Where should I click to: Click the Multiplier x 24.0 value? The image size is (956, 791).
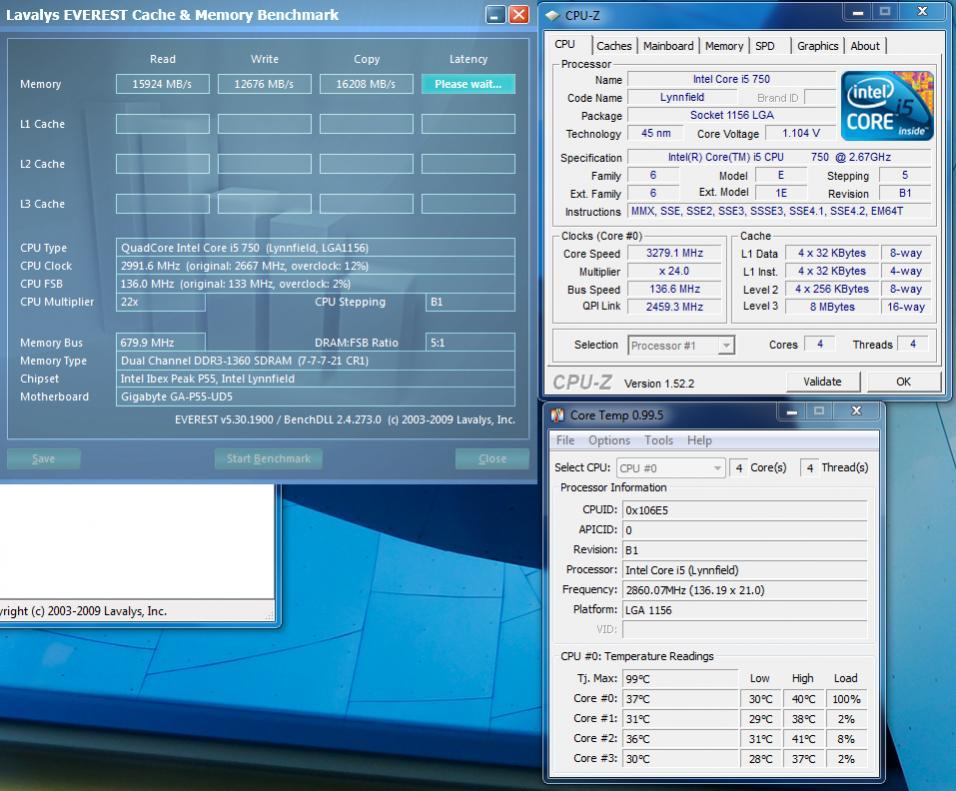pyautogui.click(x=674, y=271)
